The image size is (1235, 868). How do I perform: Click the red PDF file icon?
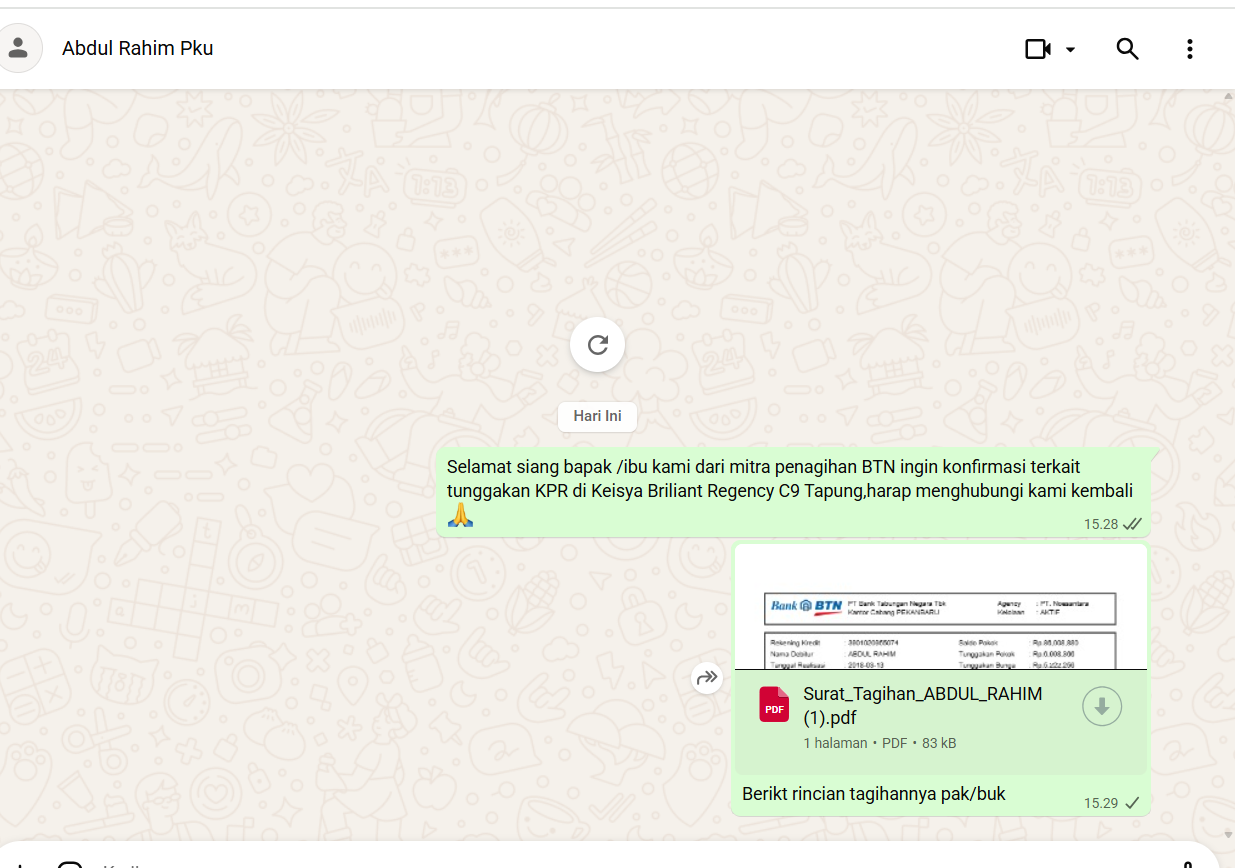(774, 705)
